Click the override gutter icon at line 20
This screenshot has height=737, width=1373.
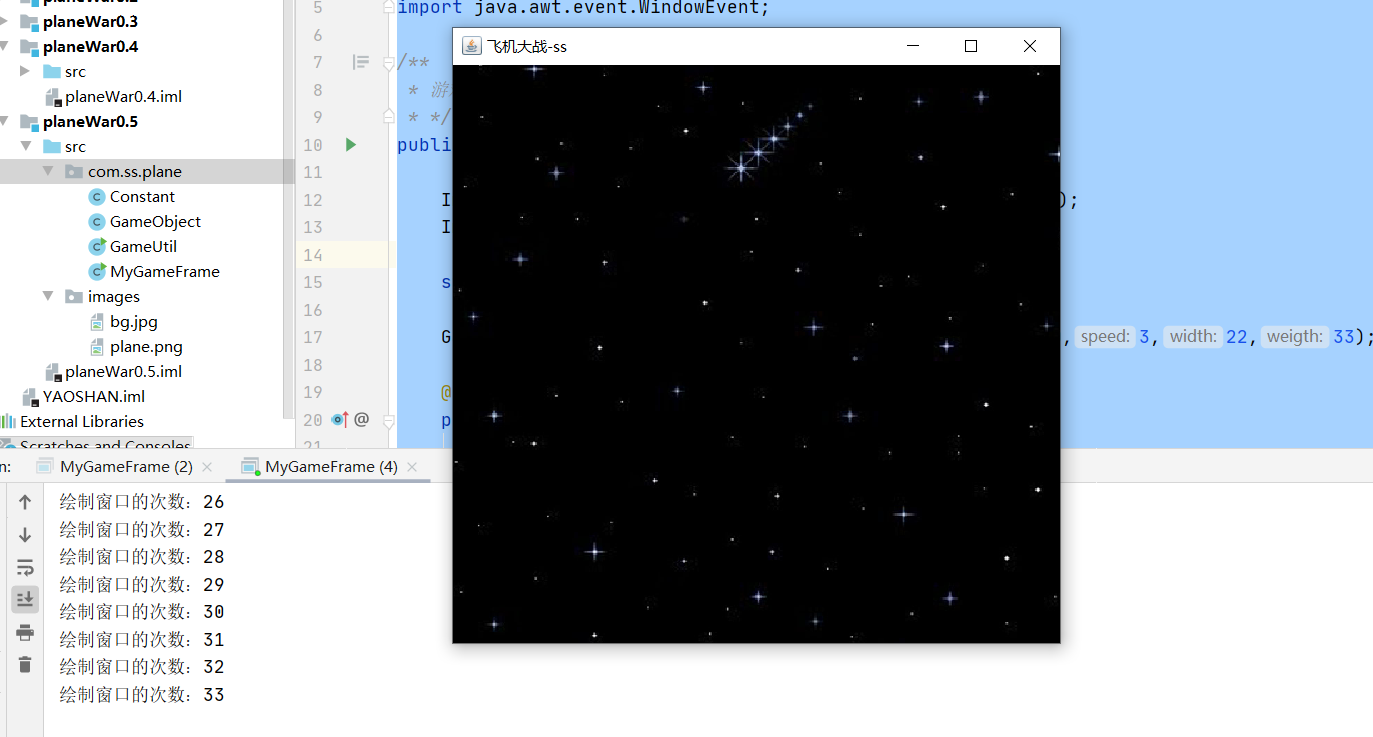tap(340, 420)
